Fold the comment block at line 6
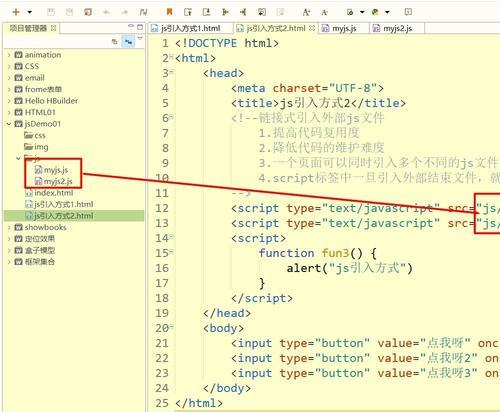This screenshot has width=500, height=412. (x=171, y=116)
